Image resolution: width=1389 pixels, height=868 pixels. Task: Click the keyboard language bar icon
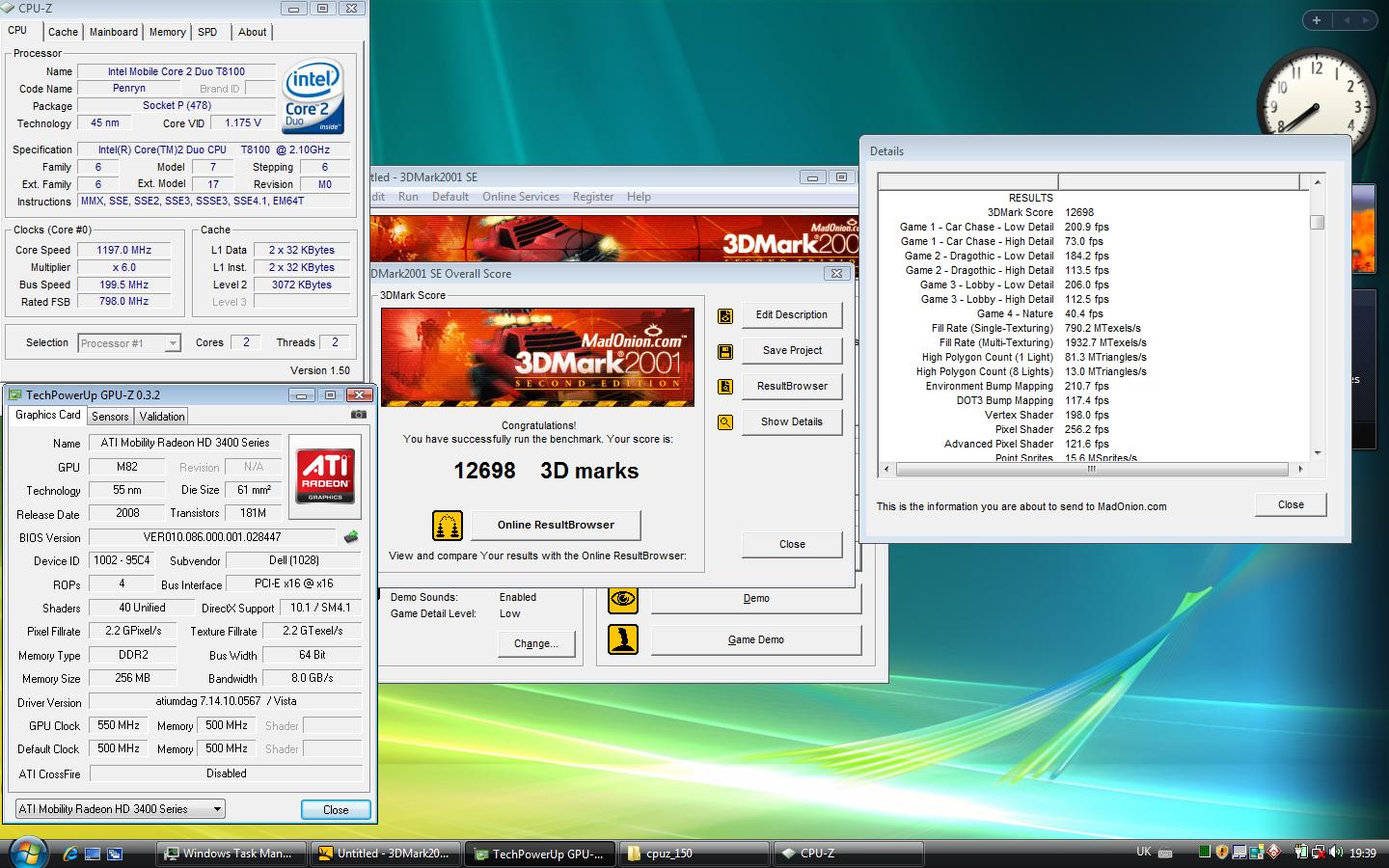(x=1165, y=853)
